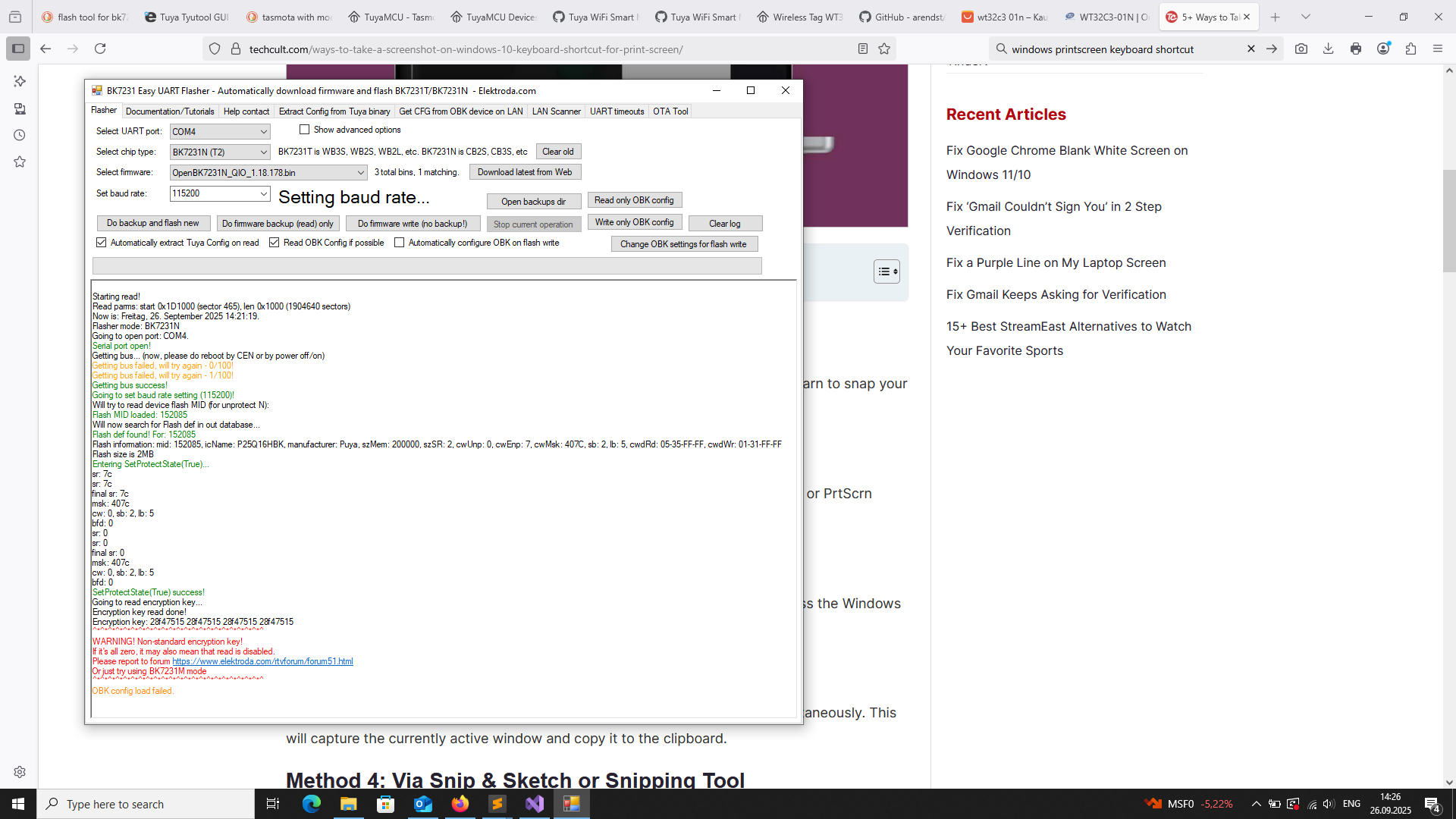Open the browser hamburger menu
This screenshot has width=1456, height=819.
click(x=1438, y=49)
